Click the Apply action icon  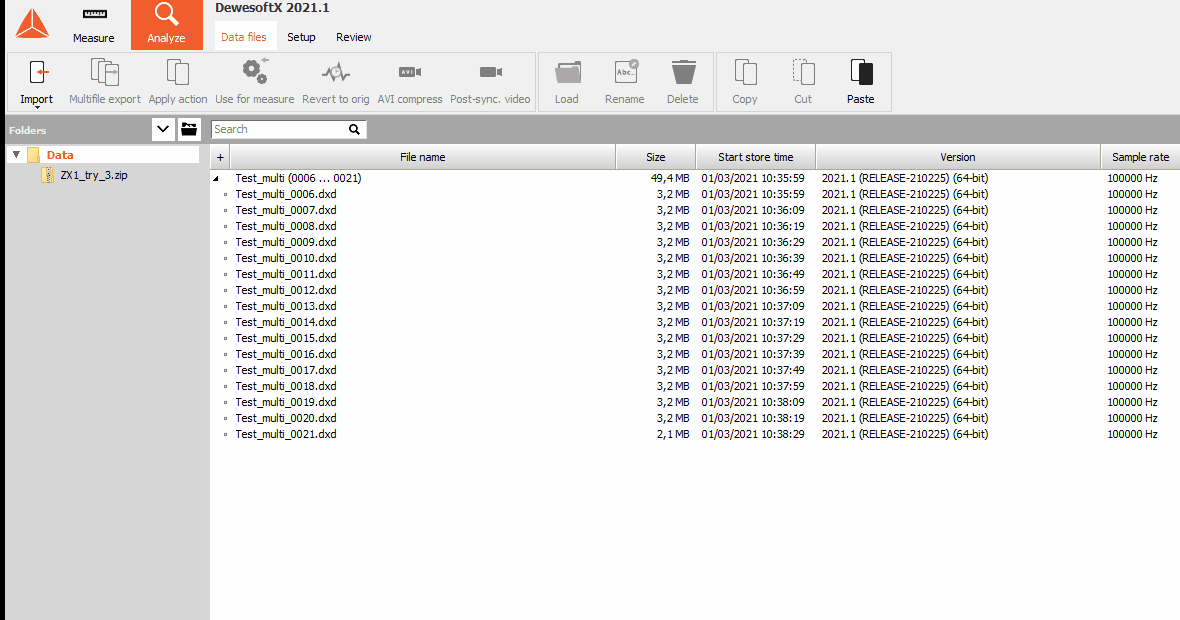tap(178, 72)
